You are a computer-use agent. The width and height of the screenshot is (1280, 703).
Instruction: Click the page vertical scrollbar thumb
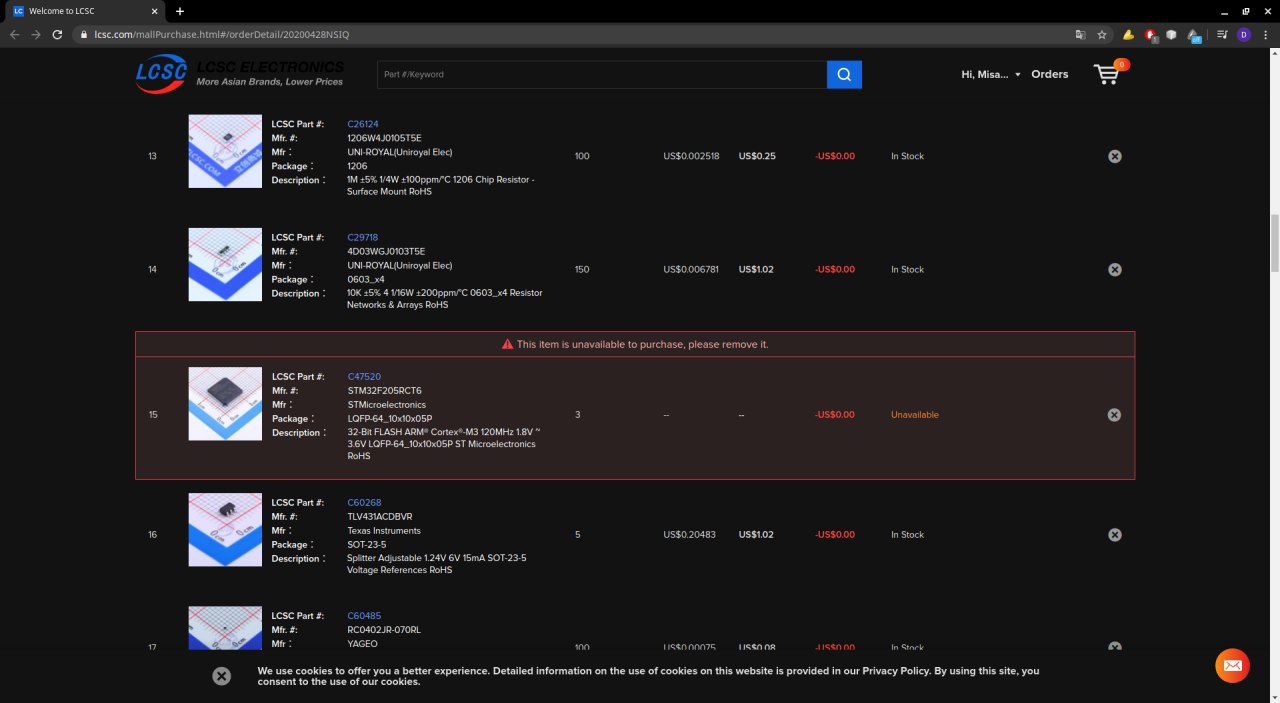tap(1274, 242)
